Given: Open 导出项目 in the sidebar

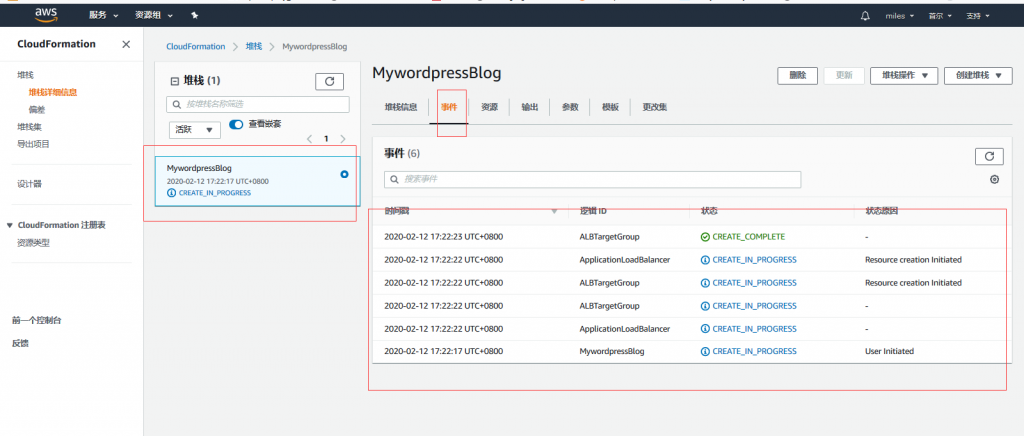Looking at the screenshot, I should click(x=33, y=144).
